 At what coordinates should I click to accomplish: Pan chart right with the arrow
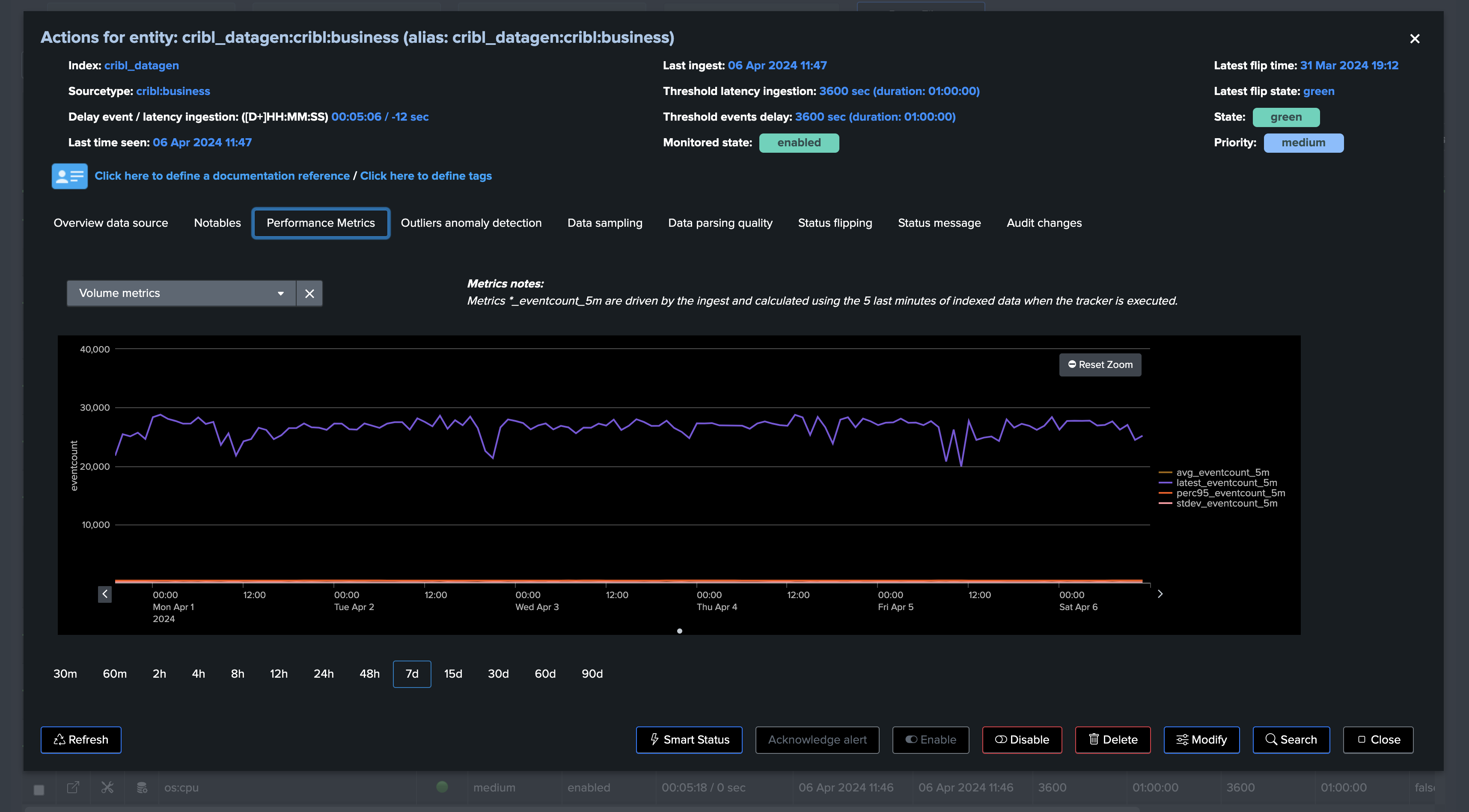tap(1160, 594)
